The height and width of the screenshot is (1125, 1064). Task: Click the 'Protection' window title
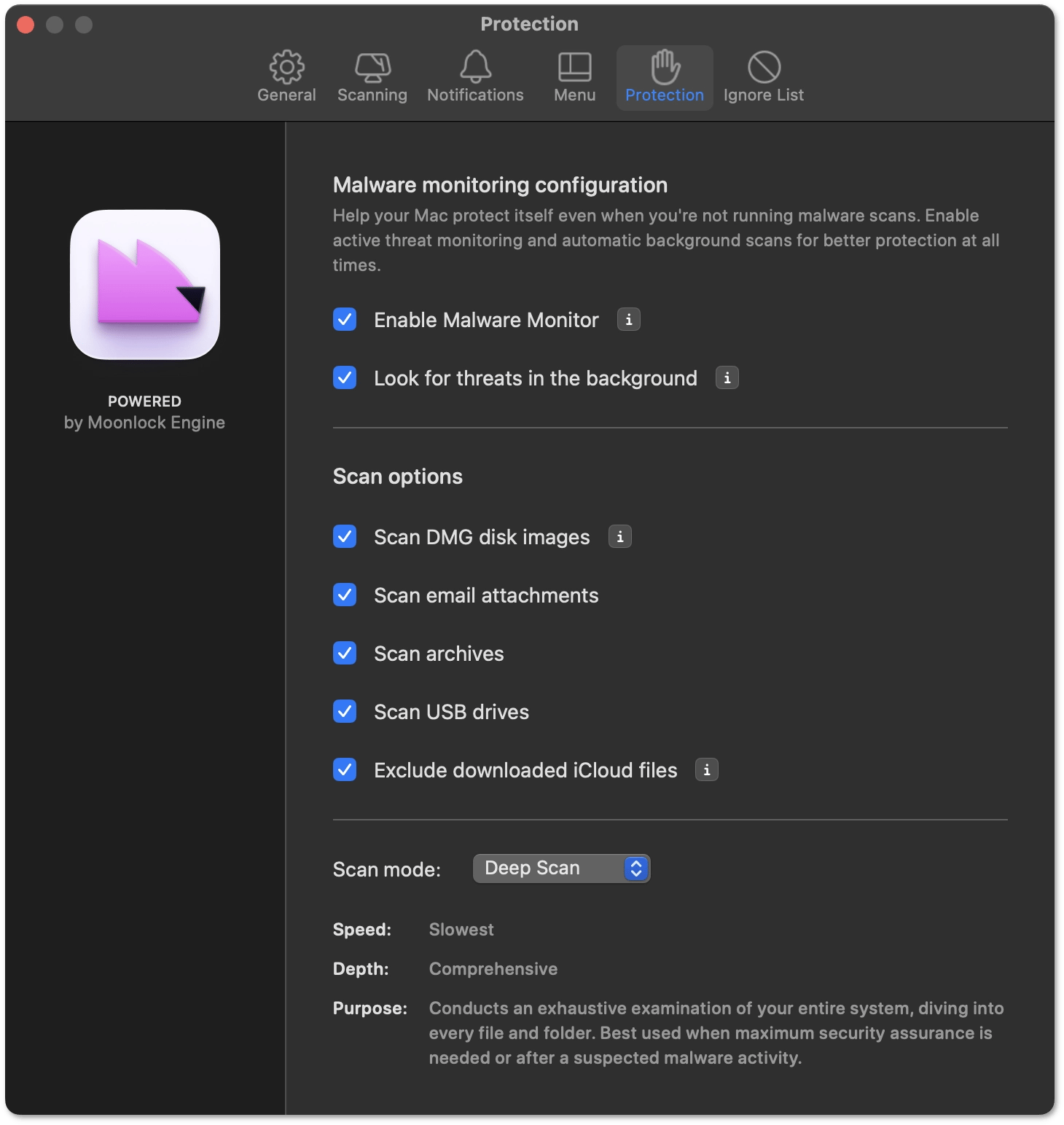point(530,24)
